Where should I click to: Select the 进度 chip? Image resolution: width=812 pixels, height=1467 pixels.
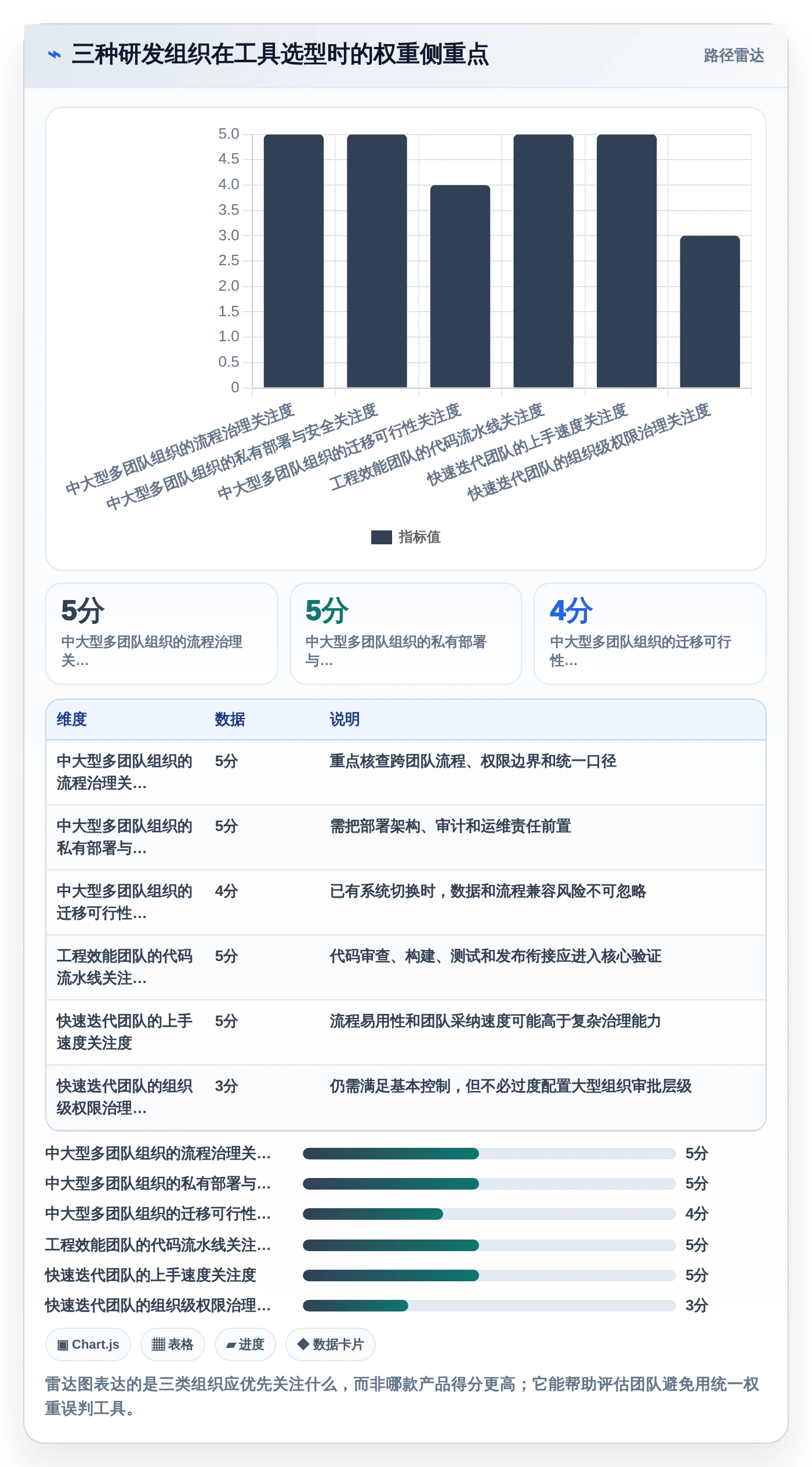[245, 1345]
